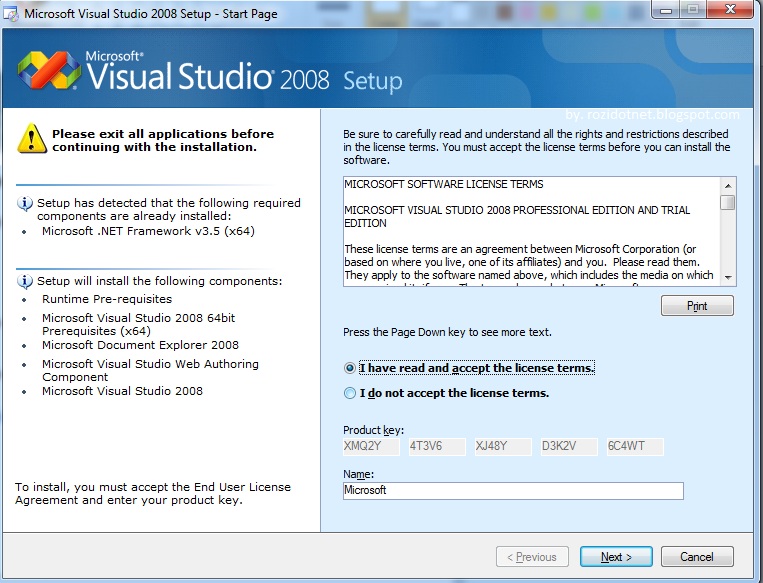The width and height of the screenshot is (763, 583).
Task: Click the Previous button
Action: (532, 557)
